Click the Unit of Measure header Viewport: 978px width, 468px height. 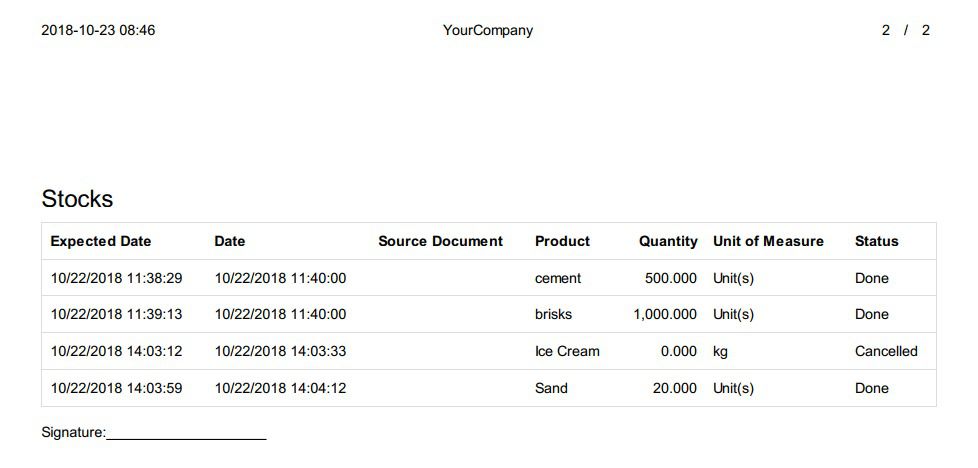click(768, 241)
